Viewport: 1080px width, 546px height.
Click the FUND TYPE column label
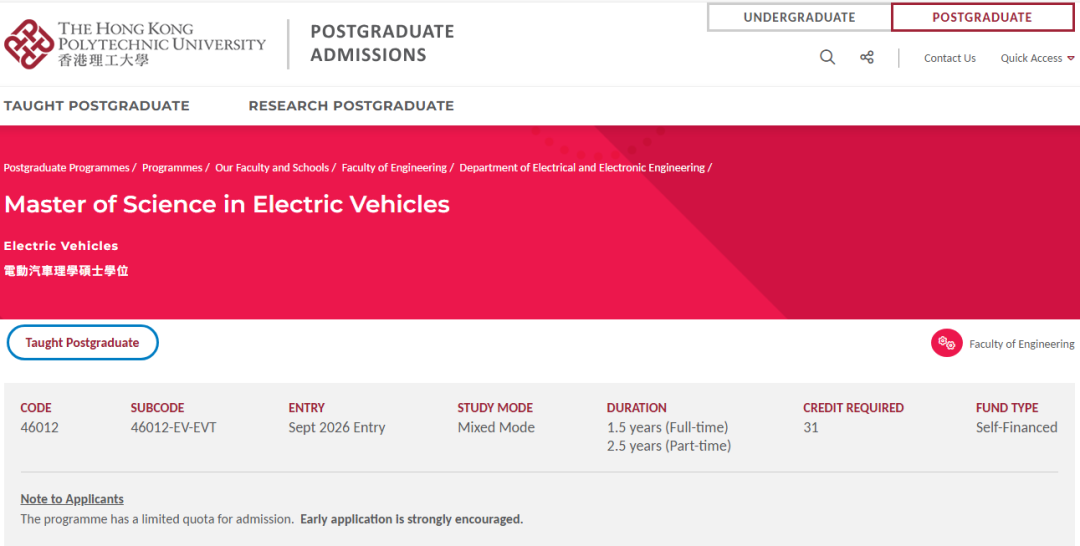click(1007, 408)
